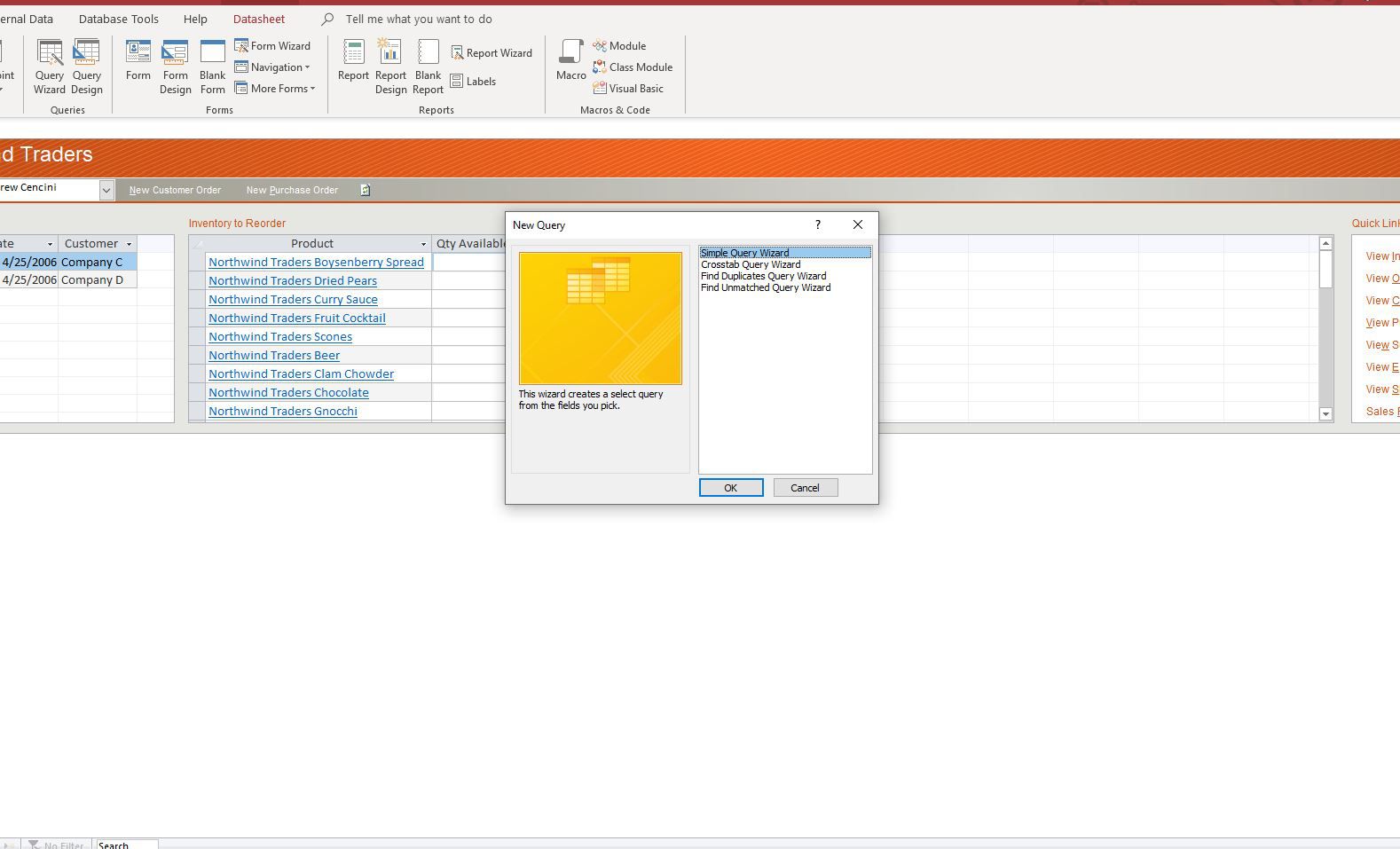Open the More Forms dropdown
This screenshot has width=1400, height=849.
point(275,88)
